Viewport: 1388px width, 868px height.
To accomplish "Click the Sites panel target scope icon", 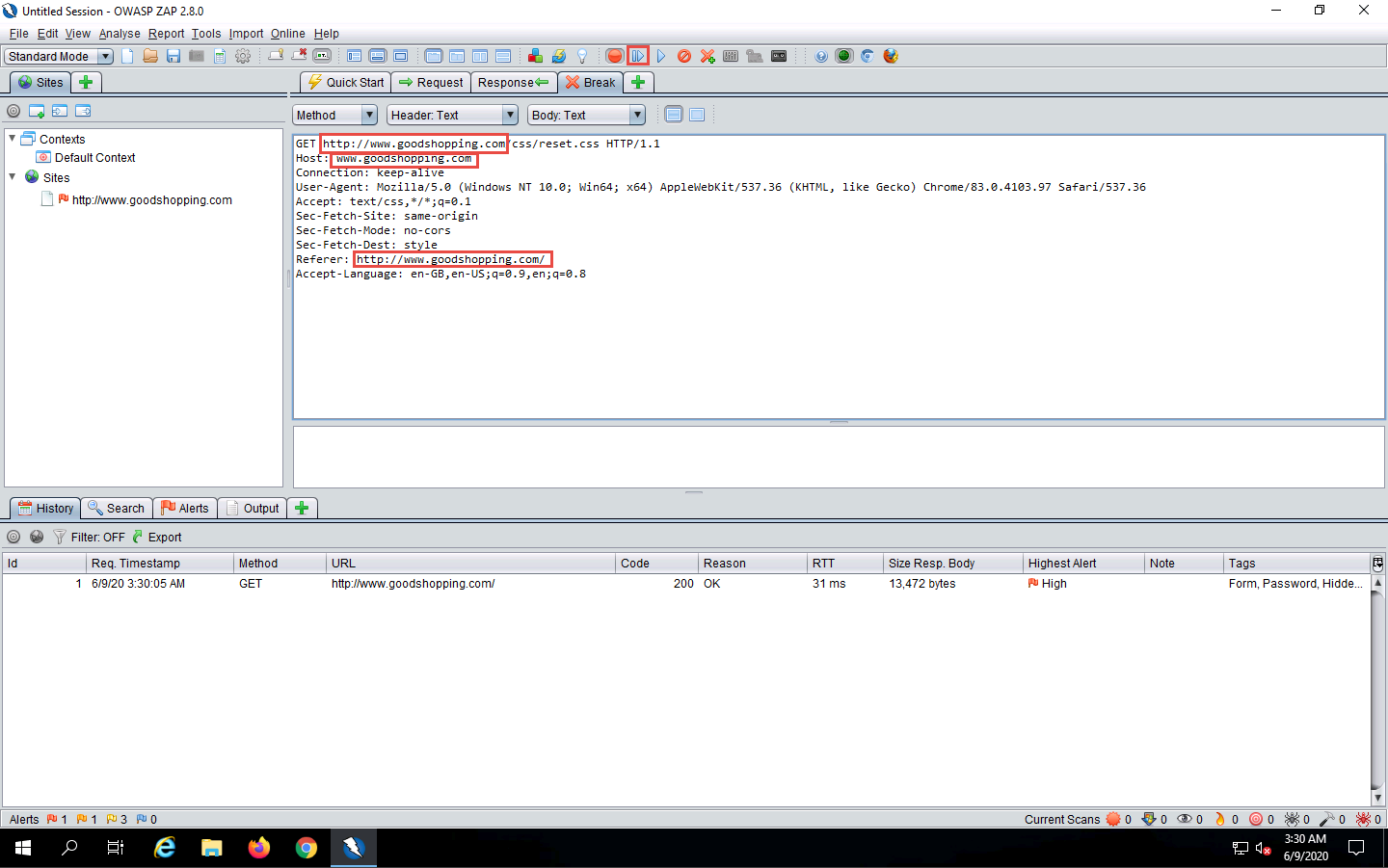I will (13, 111).
